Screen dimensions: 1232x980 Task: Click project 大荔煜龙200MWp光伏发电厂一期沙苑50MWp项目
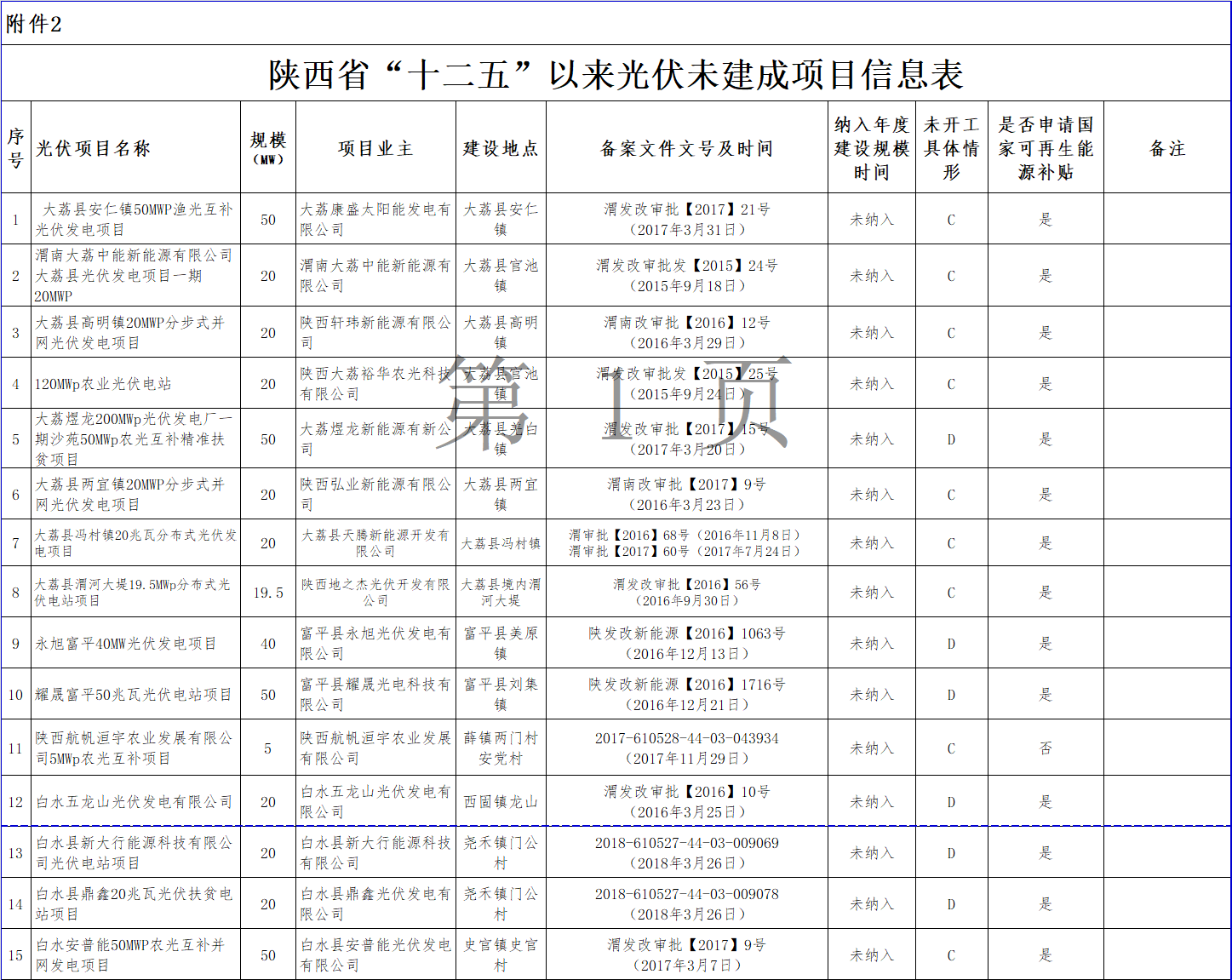pyautogui.click(x=135, y=438)
